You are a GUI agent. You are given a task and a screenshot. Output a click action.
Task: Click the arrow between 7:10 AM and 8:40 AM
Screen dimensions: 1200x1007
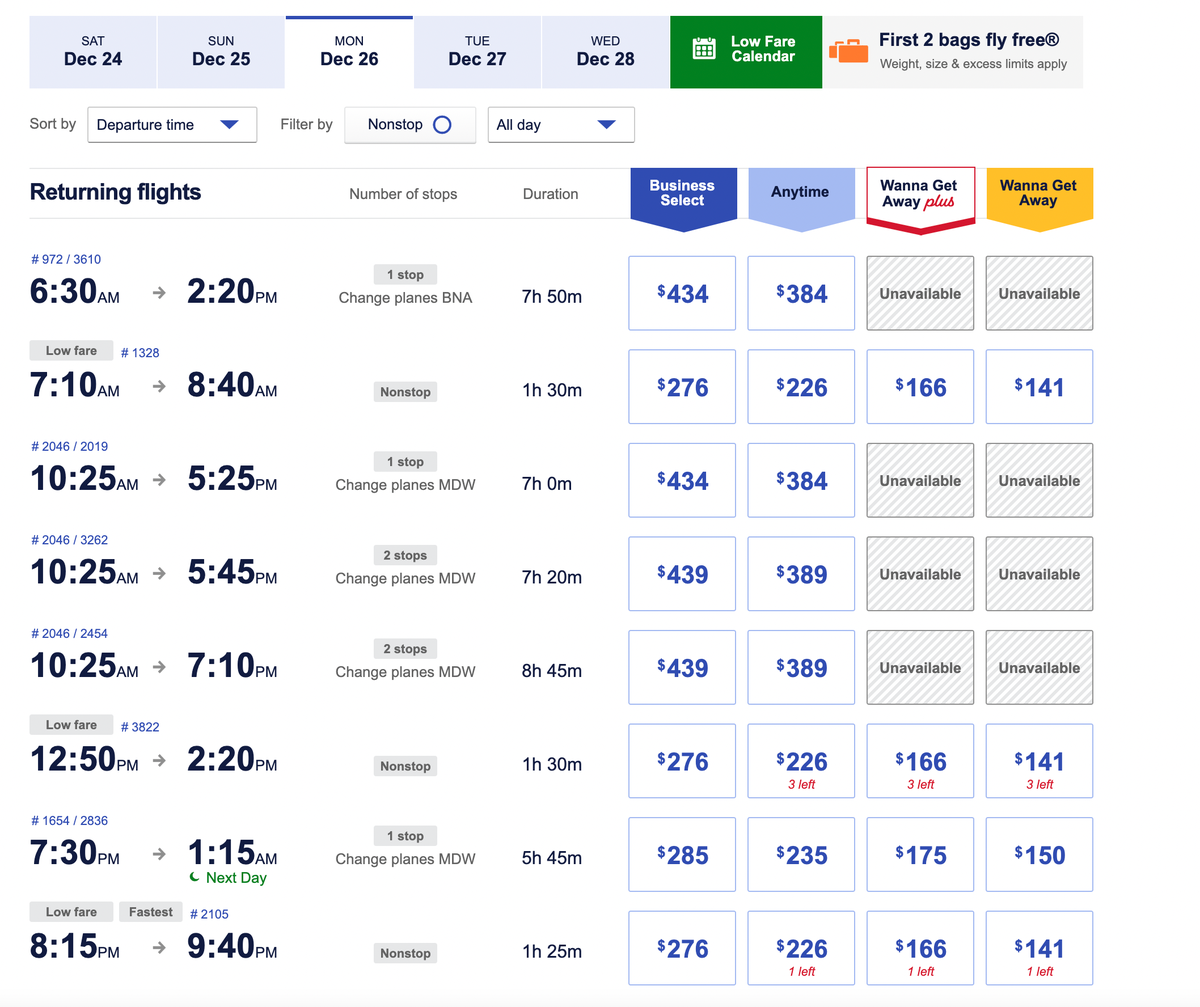(157, 387)
